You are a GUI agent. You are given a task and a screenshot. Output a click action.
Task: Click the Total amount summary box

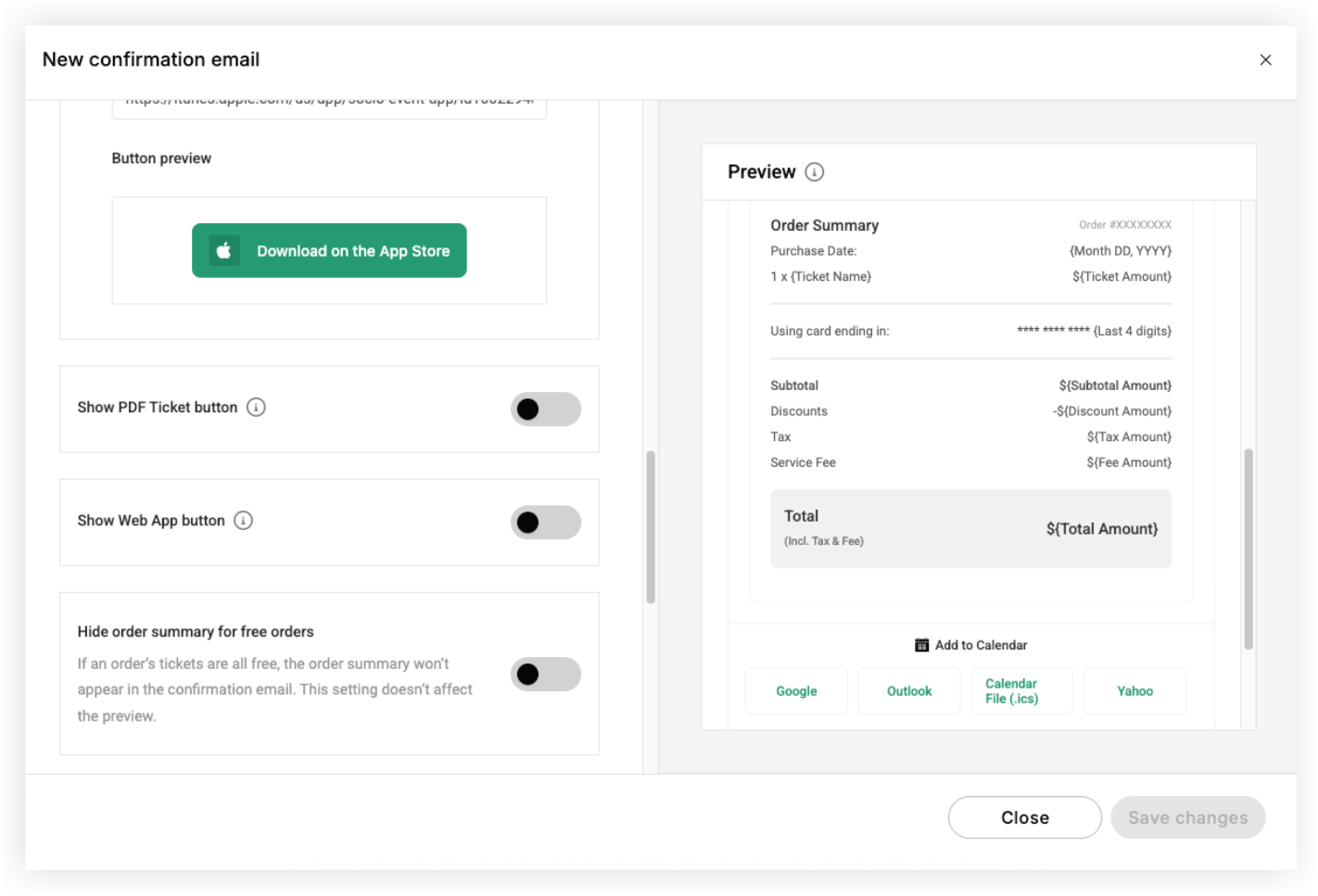[x=971, y=528]
